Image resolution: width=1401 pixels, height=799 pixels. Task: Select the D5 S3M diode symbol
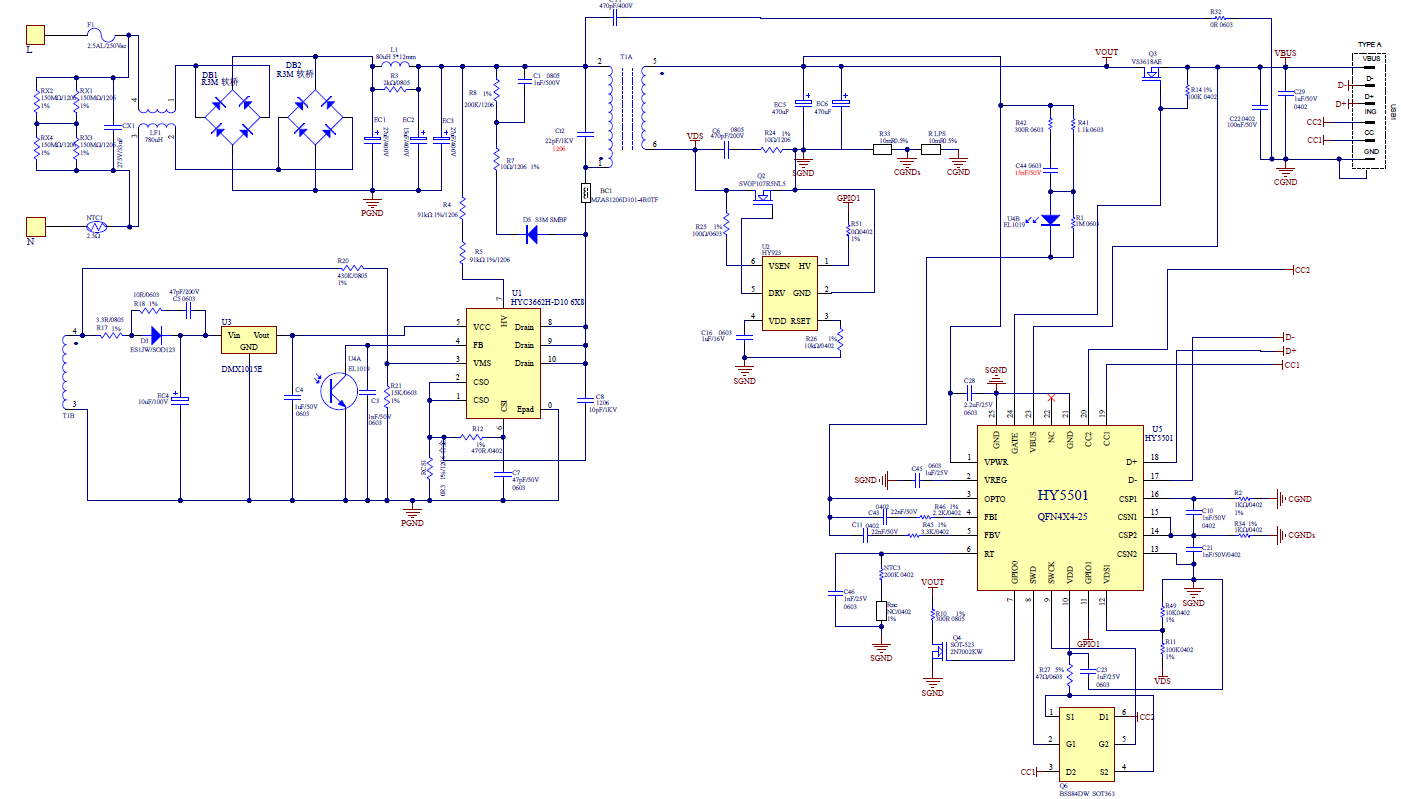tap(531, 235)
